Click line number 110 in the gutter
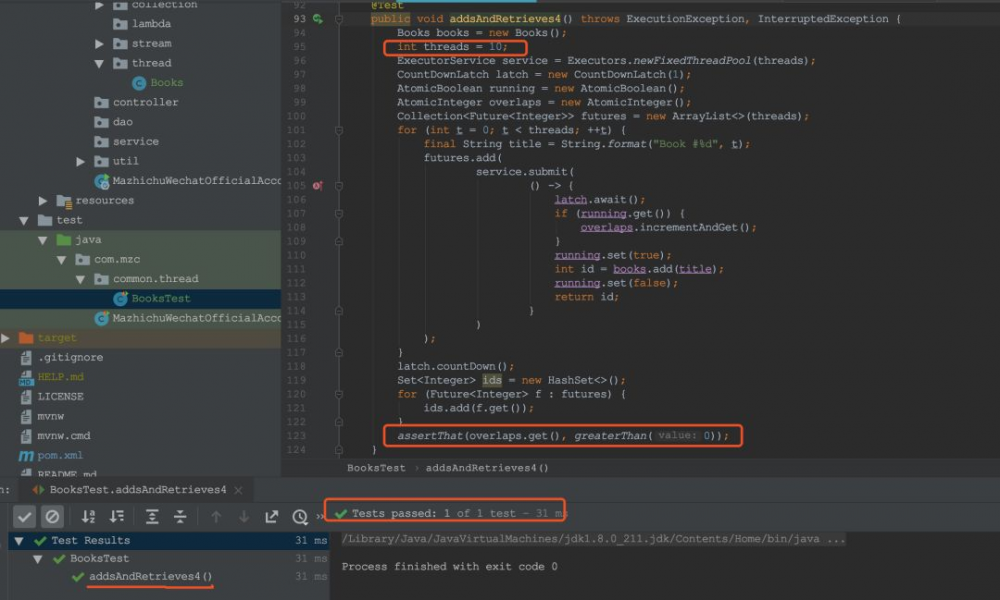The height and width of the screenshot is (600, 1000). click(x=296, y=255)
